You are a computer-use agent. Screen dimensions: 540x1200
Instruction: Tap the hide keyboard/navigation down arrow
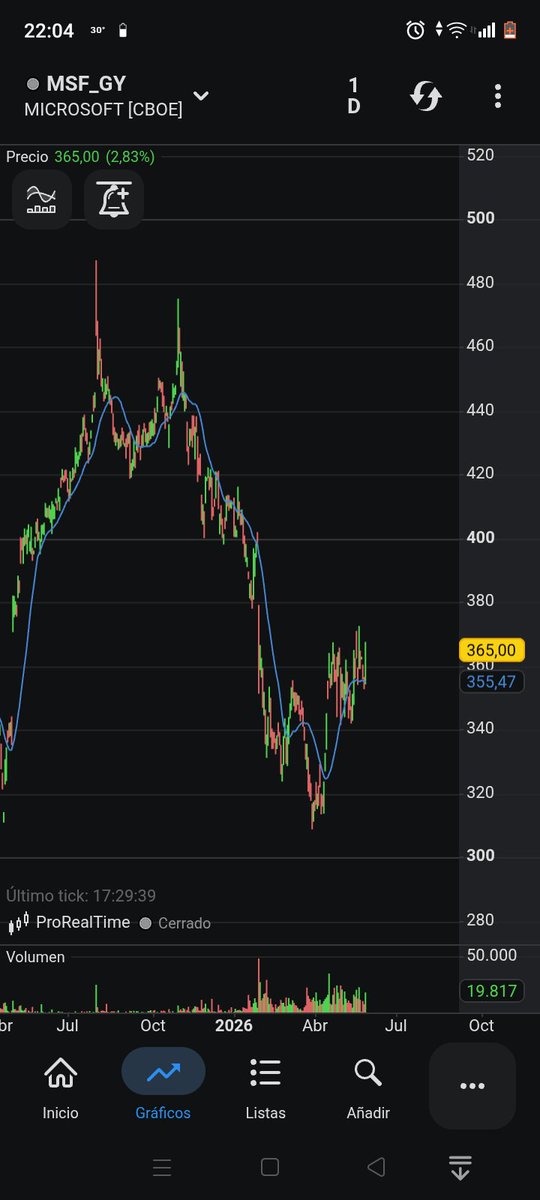pyautogui.click(x=460, y=1167)
